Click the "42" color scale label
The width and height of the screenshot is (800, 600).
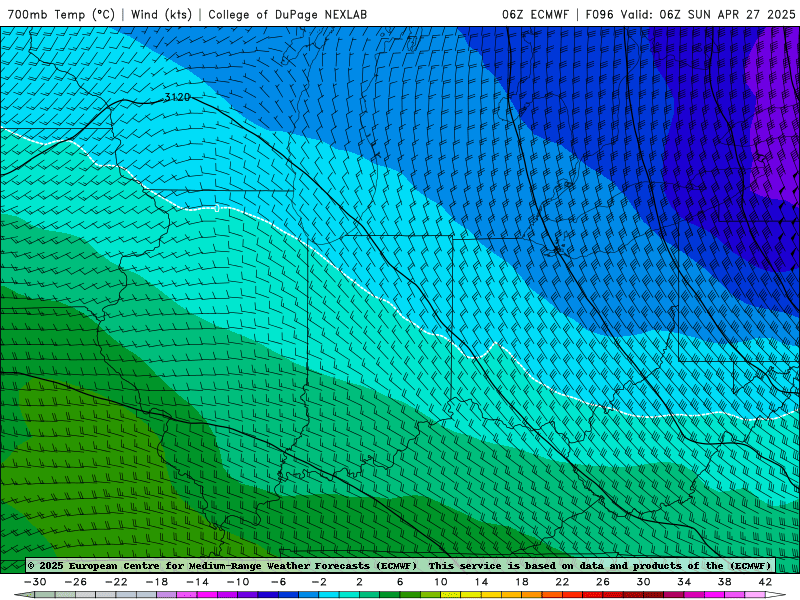(x=765, y=582)
